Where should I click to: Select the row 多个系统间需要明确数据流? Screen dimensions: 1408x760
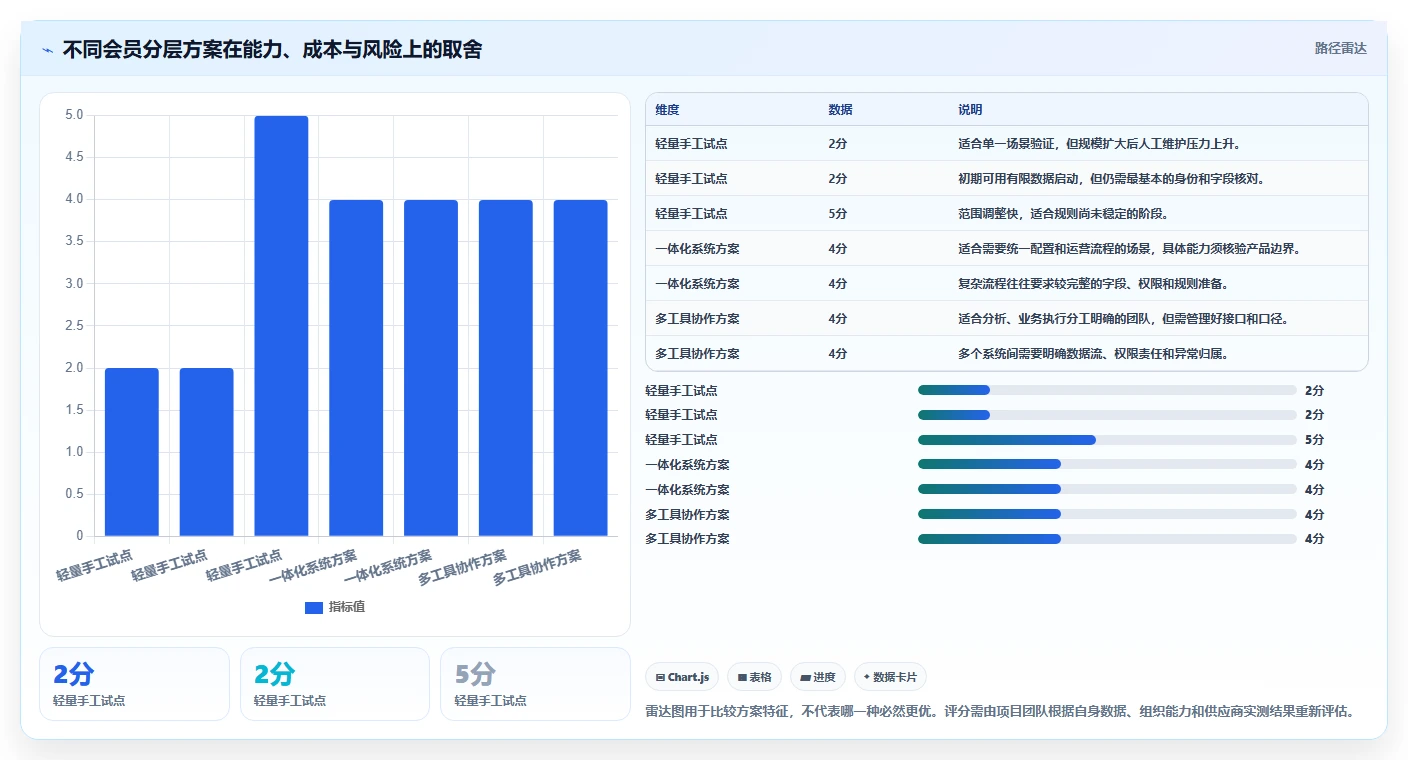1007,353
